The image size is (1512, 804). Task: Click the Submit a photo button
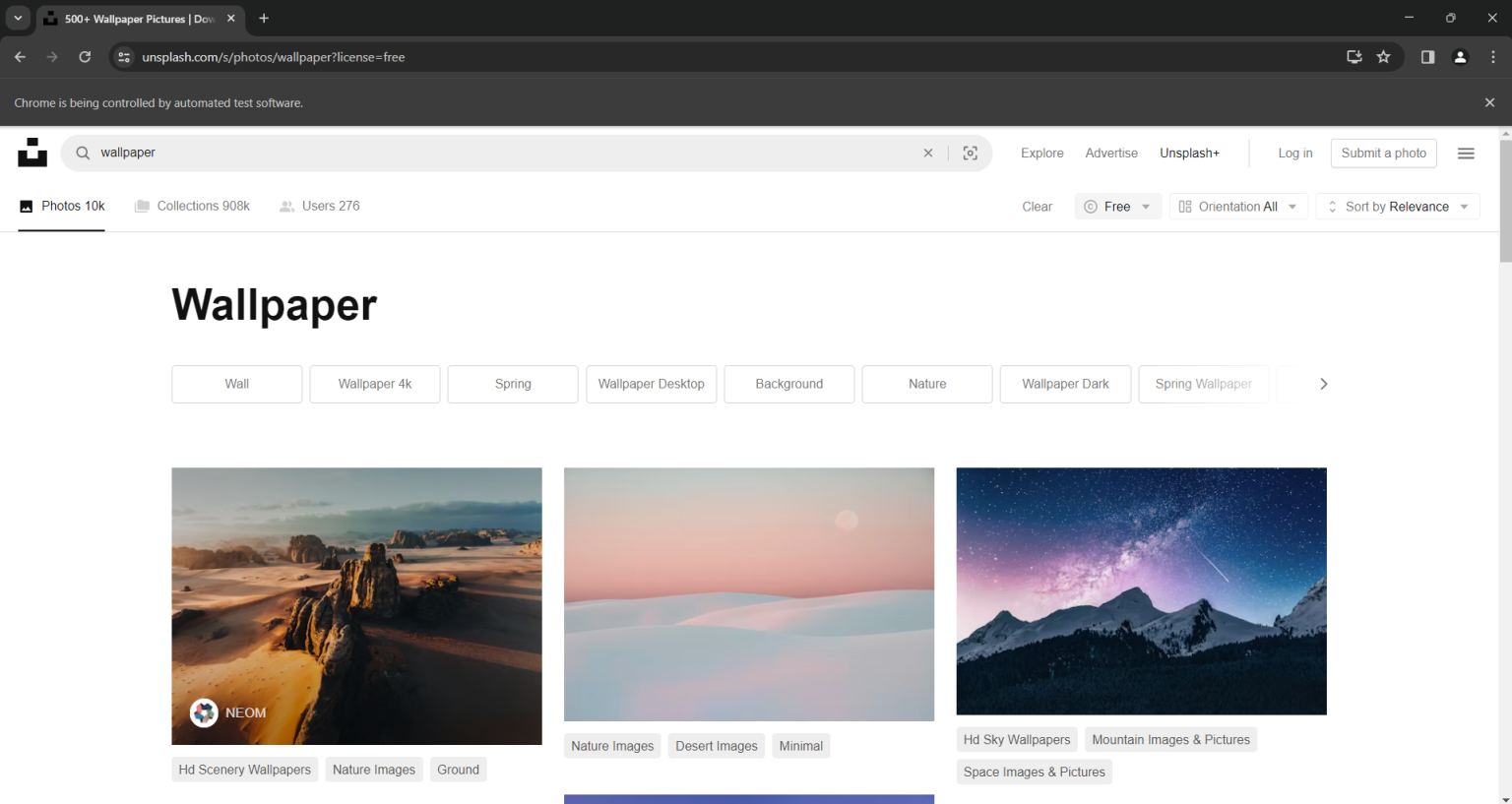pyautogui.click(x=1383, y=153)
